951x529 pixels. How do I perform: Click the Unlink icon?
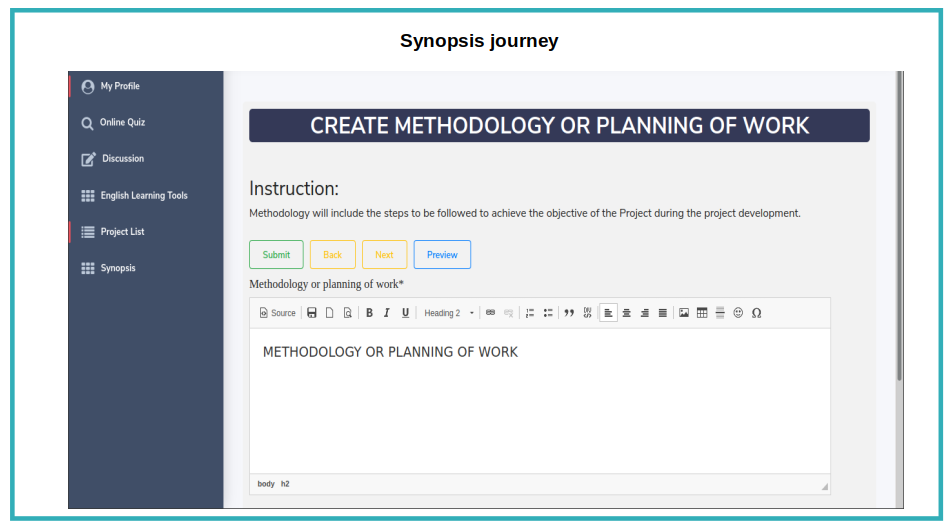tap(508, 313)
